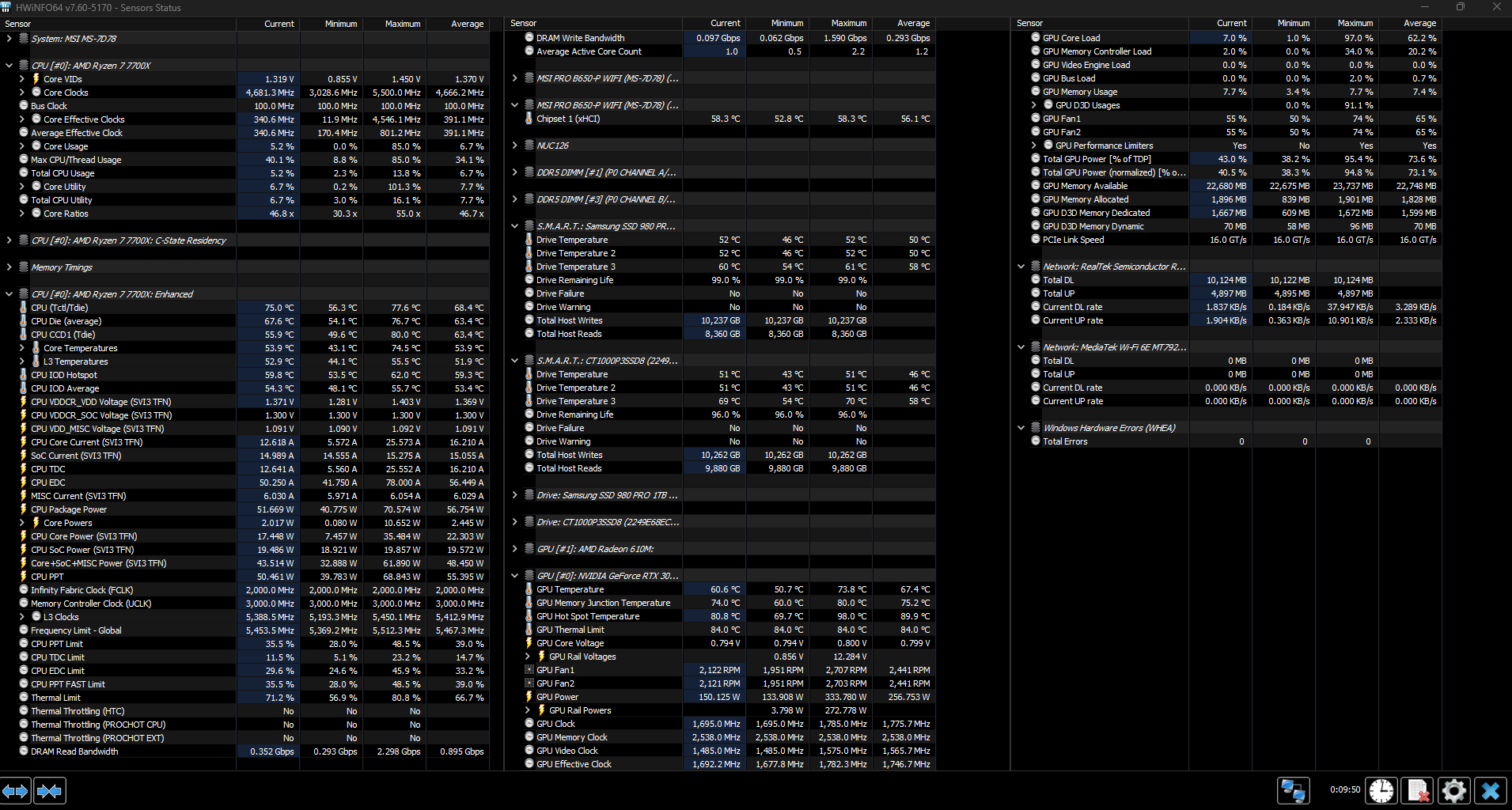This screenshot has width=1512, height=810.
Task: Click circle icon beside DRAM Write Bandwidth
Action: coord(529,38)
